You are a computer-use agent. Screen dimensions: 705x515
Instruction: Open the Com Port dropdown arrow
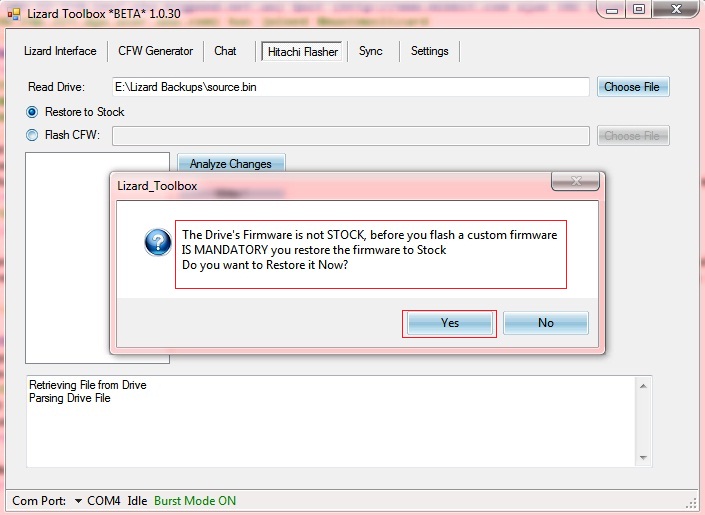click(x=78, y=501)
